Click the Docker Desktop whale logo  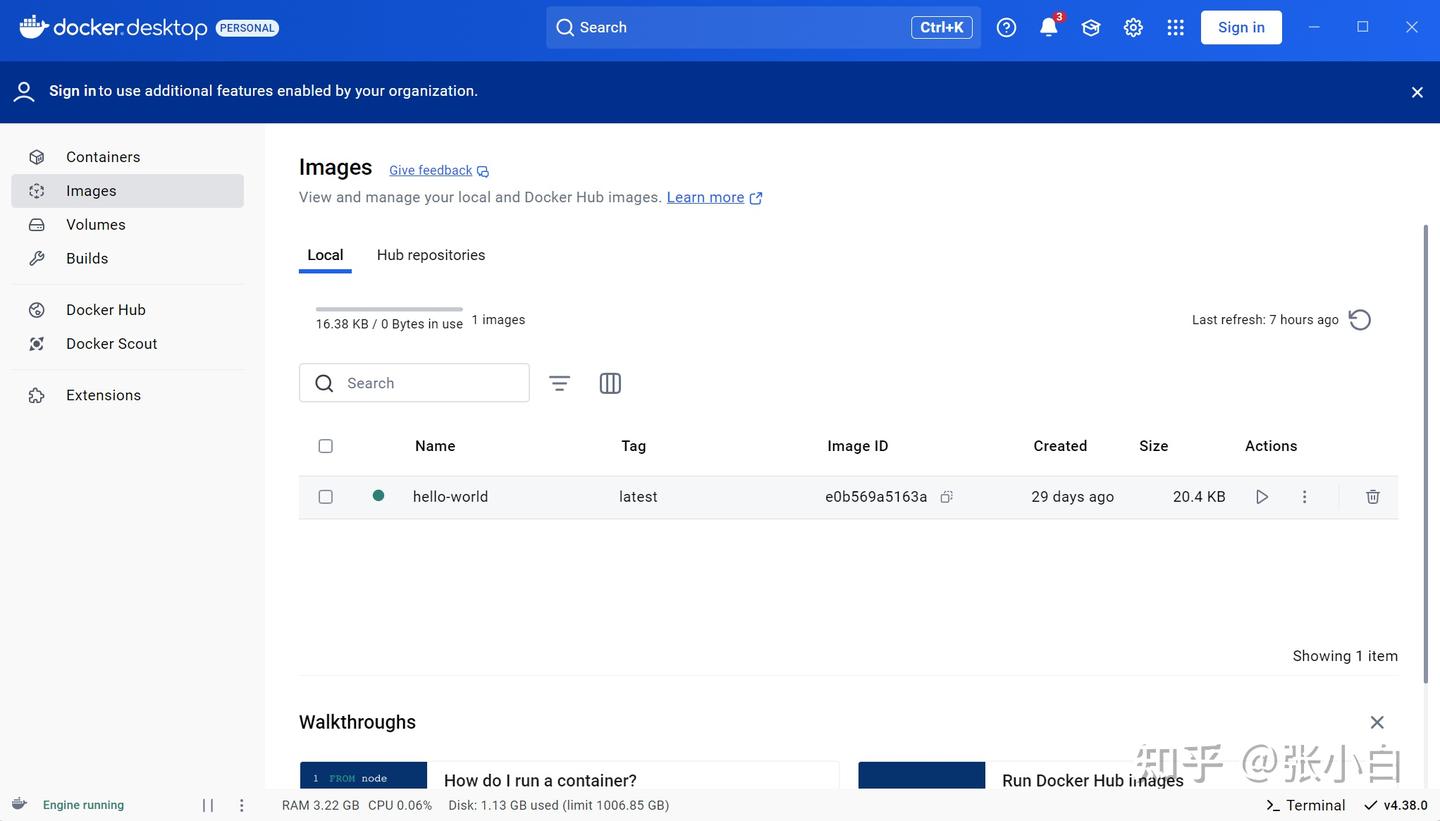[34, 27]
